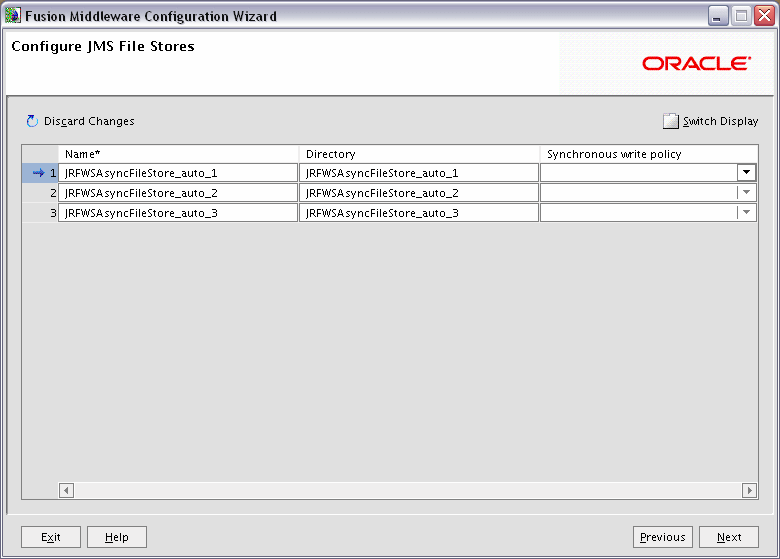The image size is (780, 559).
Task: Click the horizontal scrollbar right arrow
Action: (750, 490)
